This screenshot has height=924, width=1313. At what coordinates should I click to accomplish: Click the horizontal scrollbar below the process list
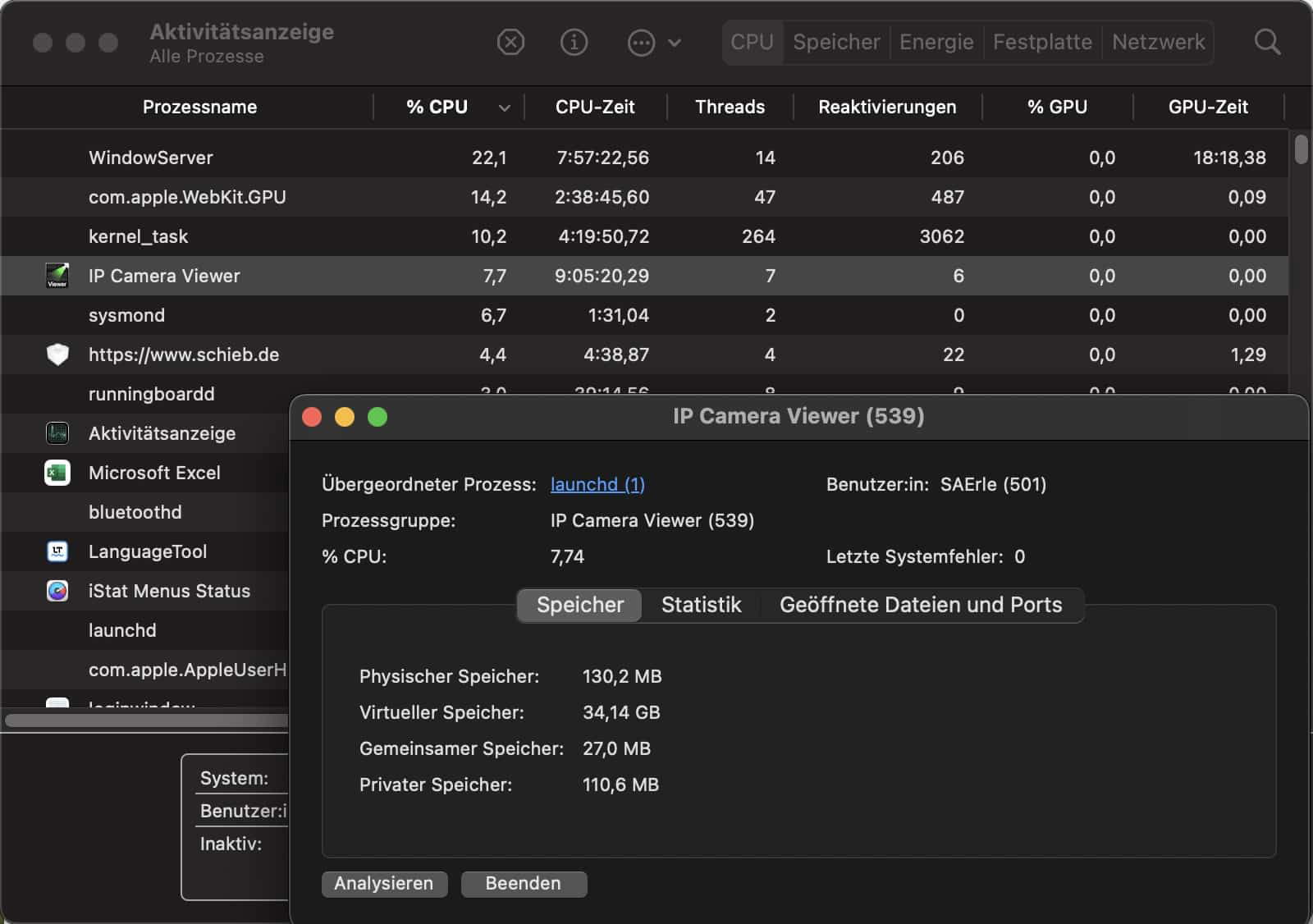[x=148, y=720]
